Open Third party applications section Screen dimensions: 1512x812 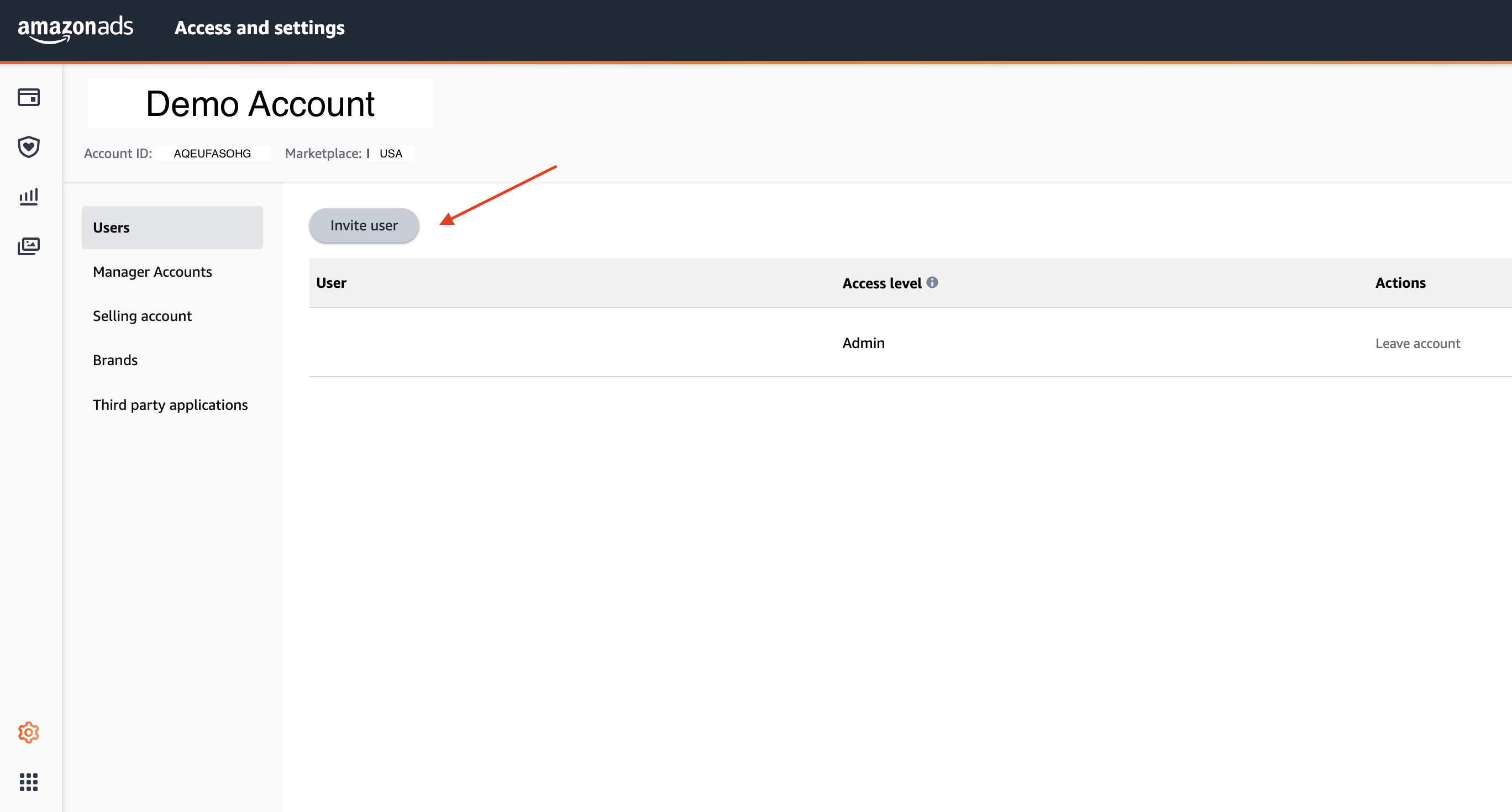click(x=170, y=405)
